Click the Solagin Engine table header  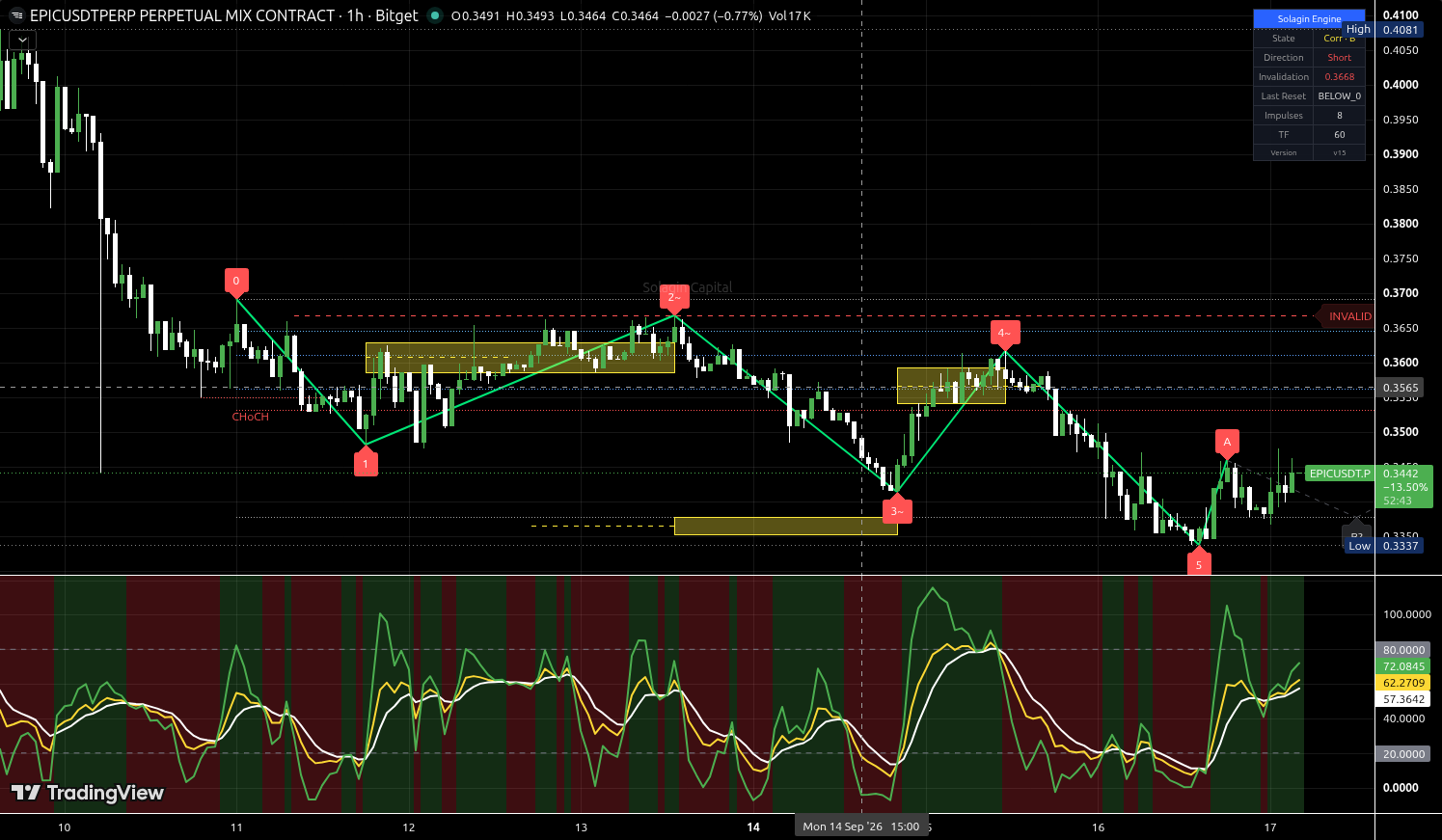[1309, 19]
